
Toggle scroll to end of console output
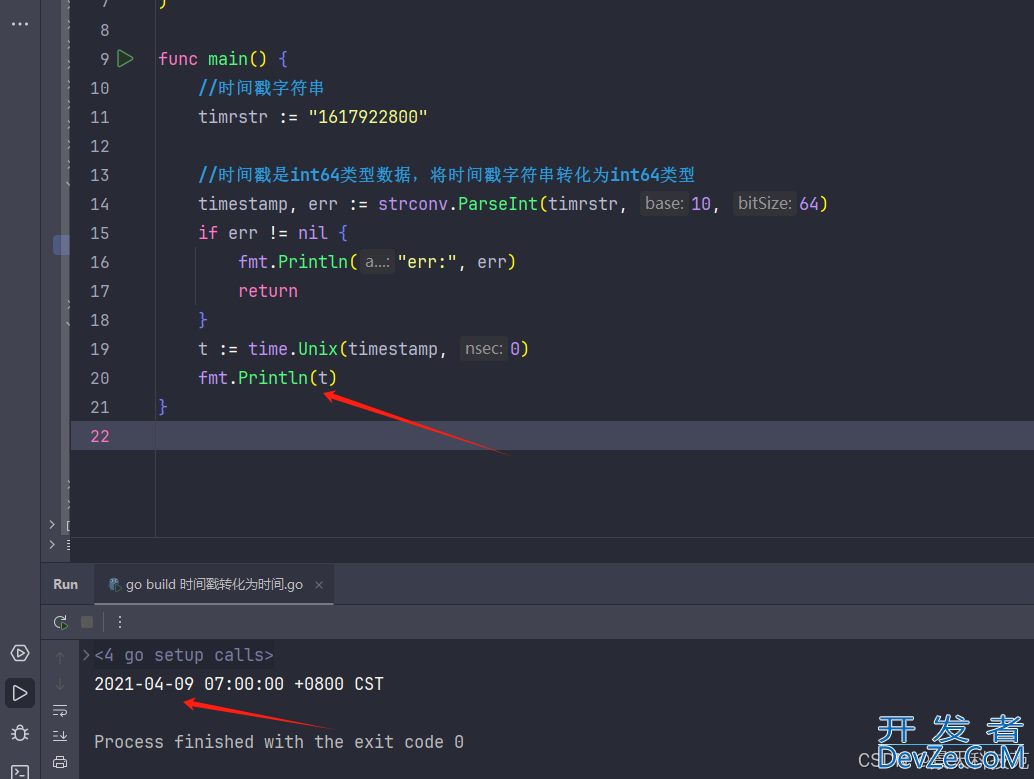pos(60,735)
